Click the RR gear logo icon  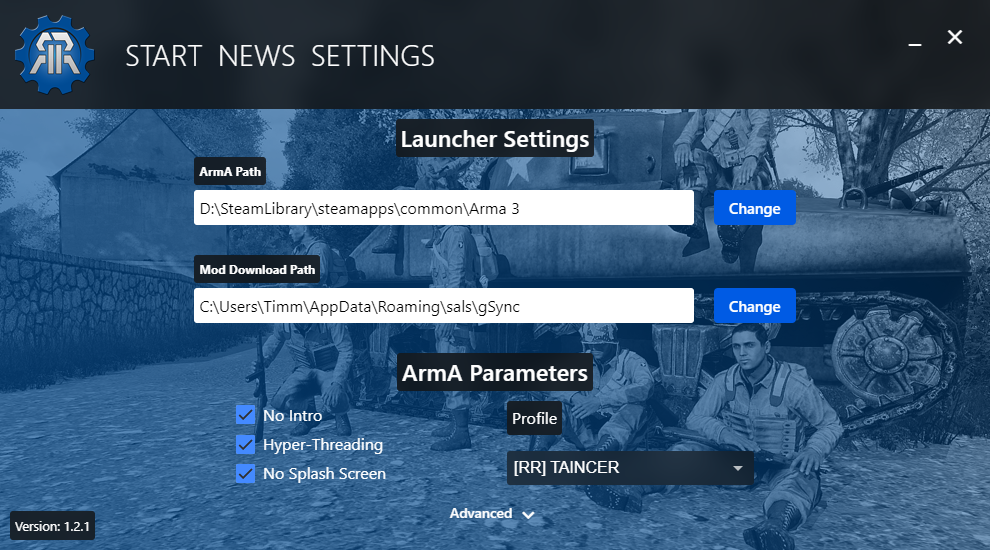(54, 55)
